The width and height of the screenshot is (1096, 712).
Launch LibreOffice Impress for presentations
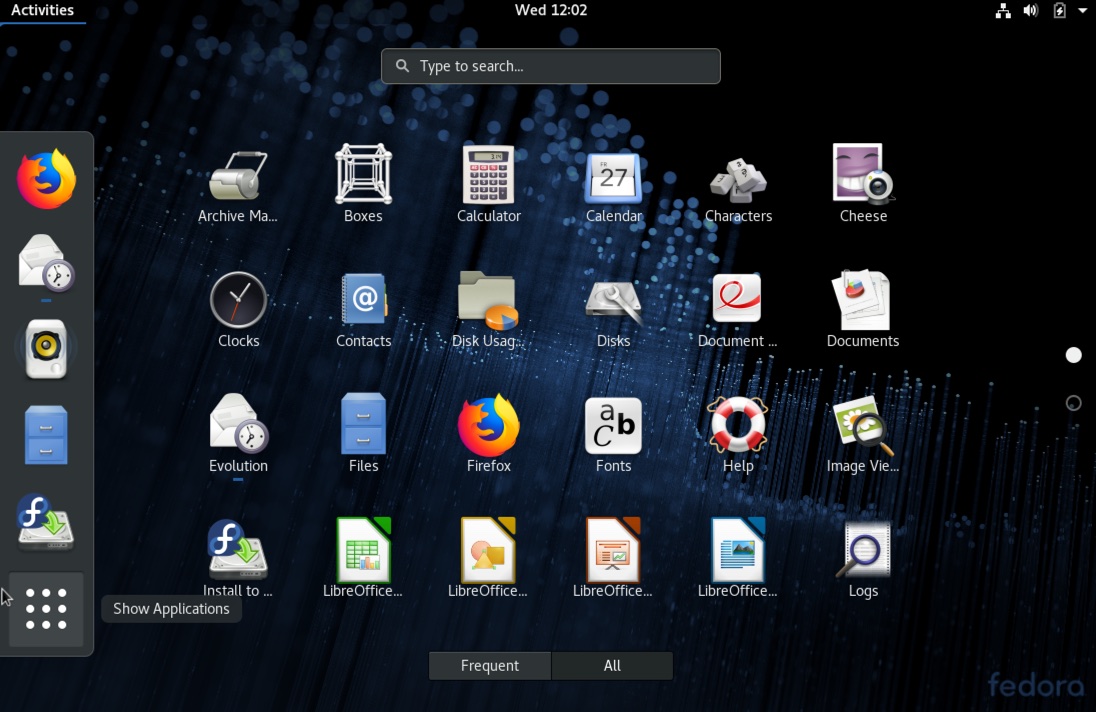pyautogui.click(x=613, y=550)
